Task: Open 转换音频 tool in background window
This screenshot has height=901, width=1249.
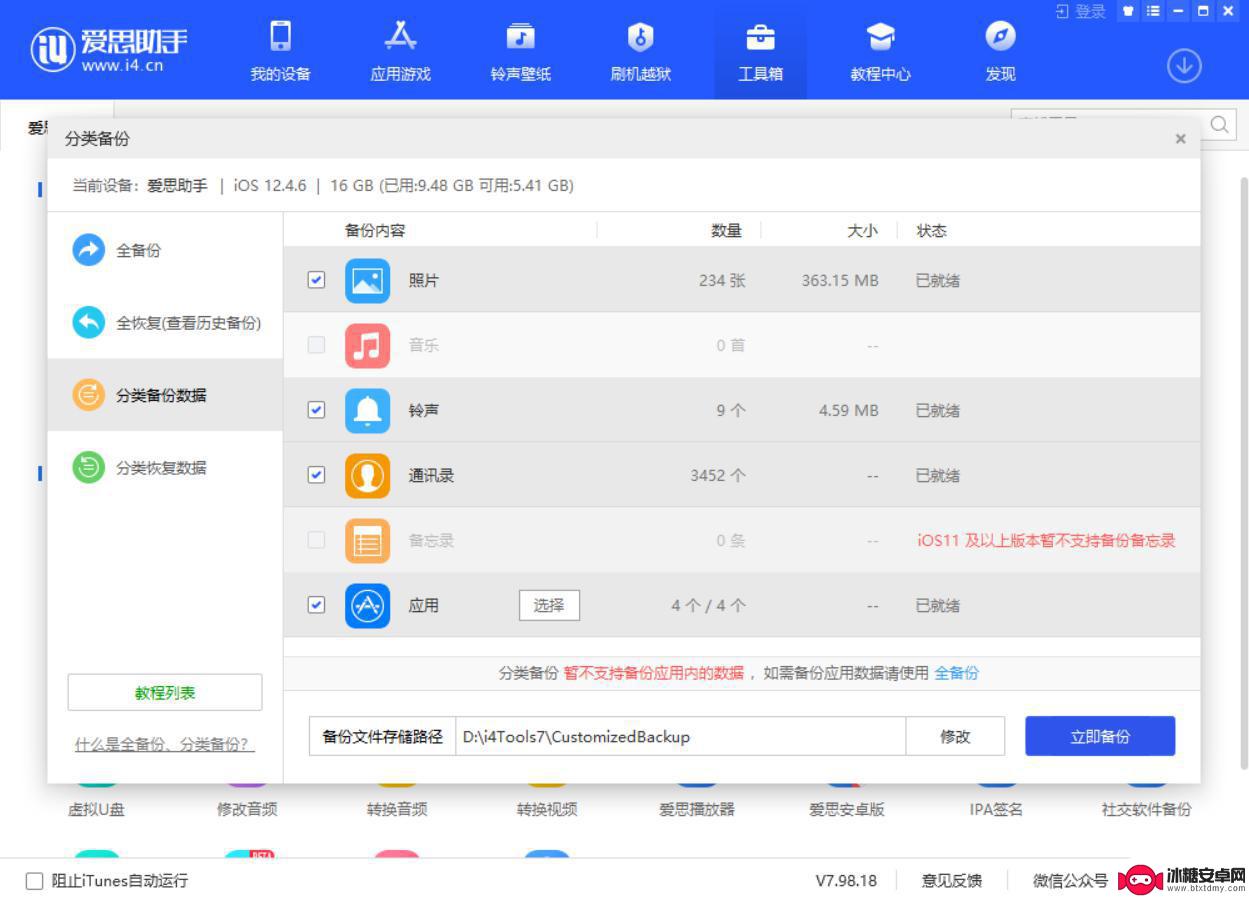Action: pyautogui.click(x=397, y=809)
